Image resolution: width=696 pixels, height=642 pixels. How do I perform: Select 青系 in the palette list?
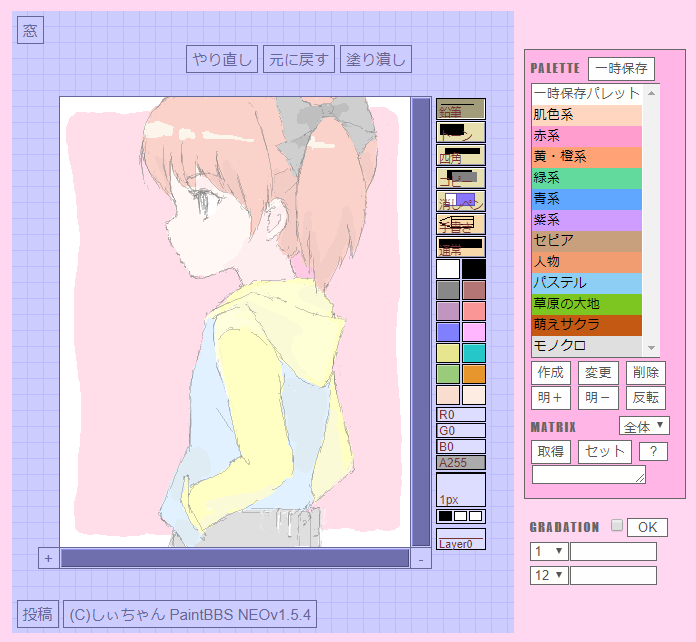pyautogui.click(x=588, y=199)
